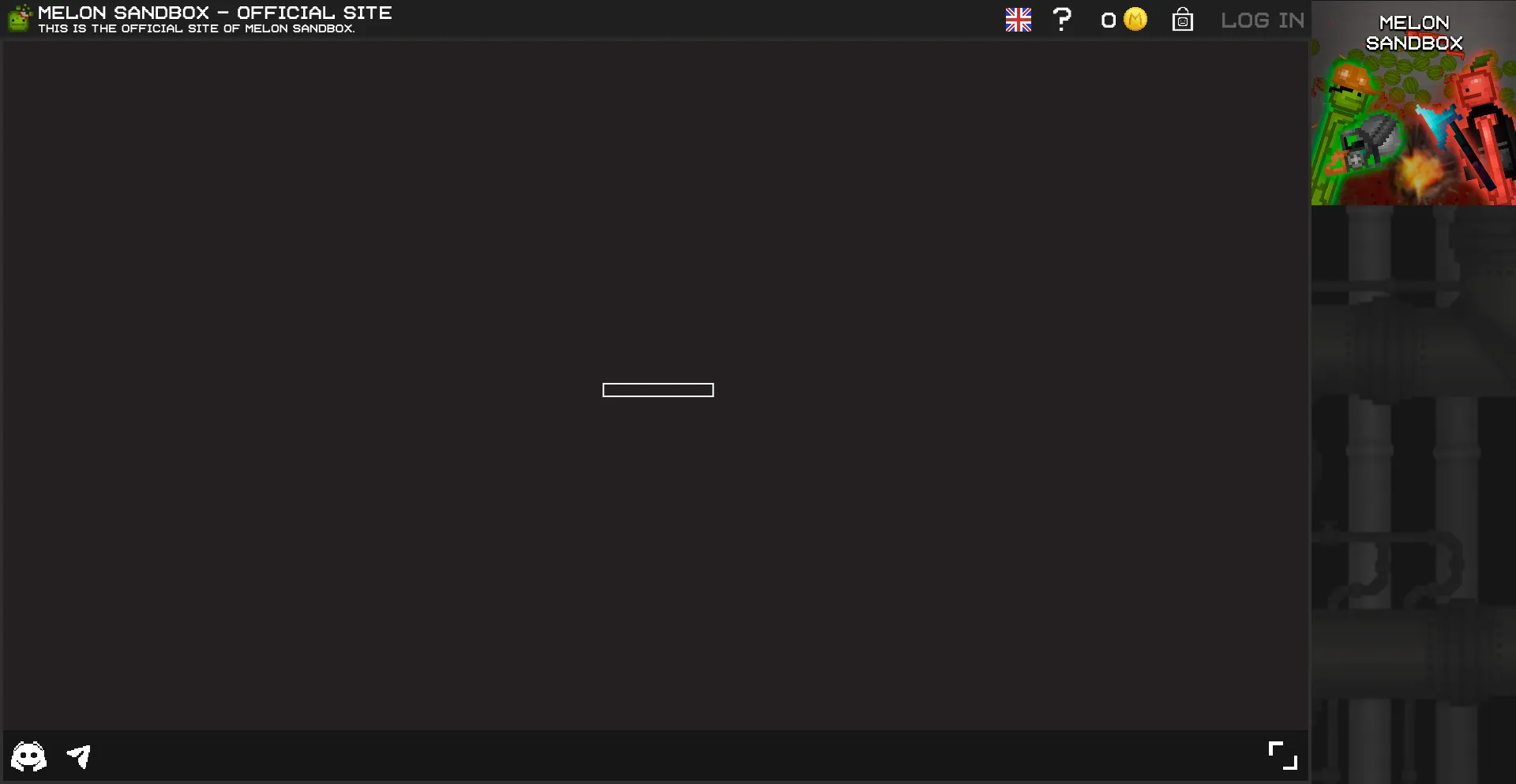Click the 'This is the official site' subtitle

(x=197, y=28)
